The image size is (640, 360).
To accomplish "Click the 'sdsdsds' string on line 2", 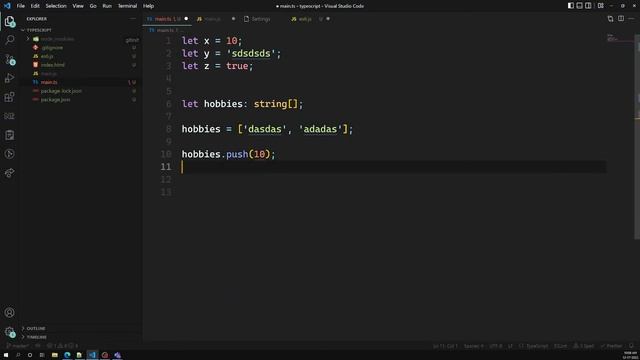I will point(251,53).
